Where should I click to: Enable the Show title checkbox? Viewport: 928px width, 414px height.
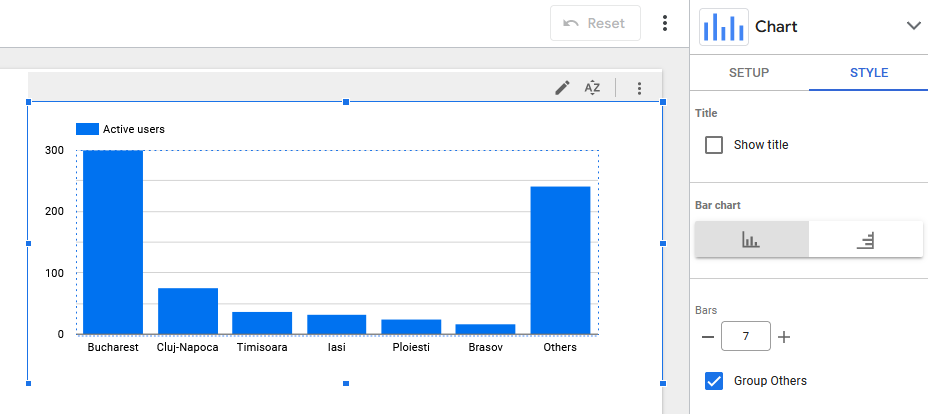[x=714, y=145]
